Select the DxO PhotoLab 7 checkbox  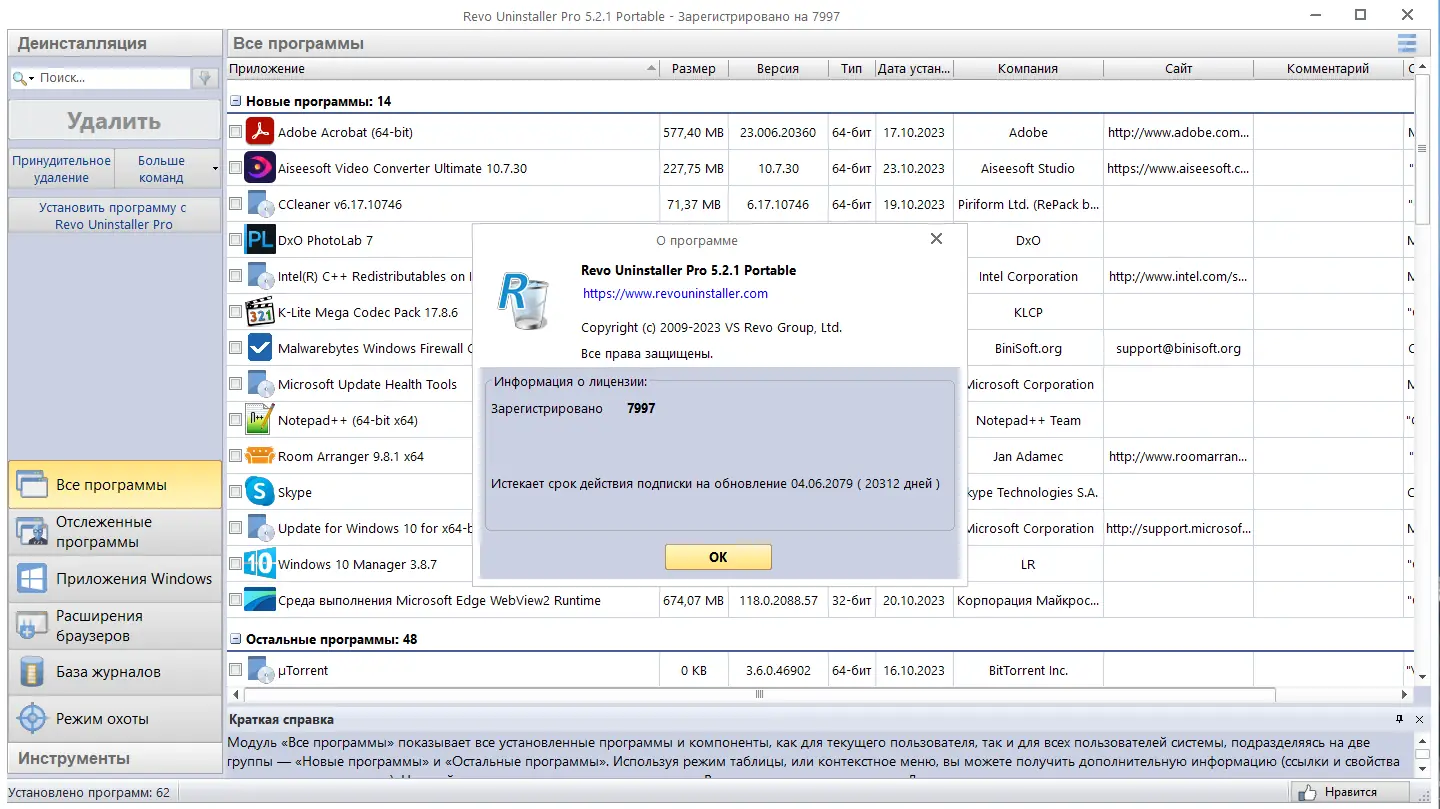click(235, 240)
